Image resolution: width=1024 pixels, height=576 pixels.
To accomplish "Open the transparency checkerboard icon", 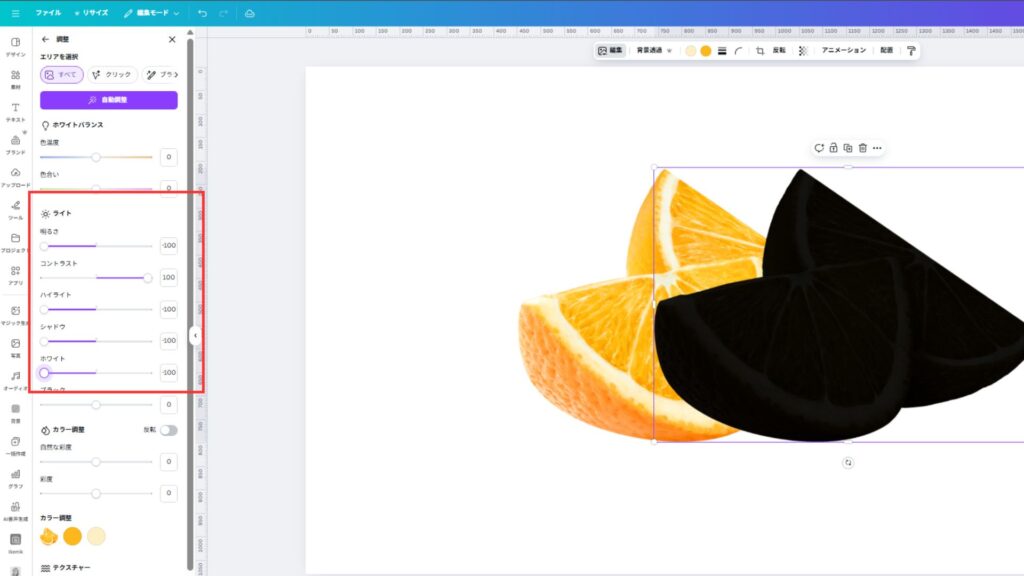I will coord(802,50).
